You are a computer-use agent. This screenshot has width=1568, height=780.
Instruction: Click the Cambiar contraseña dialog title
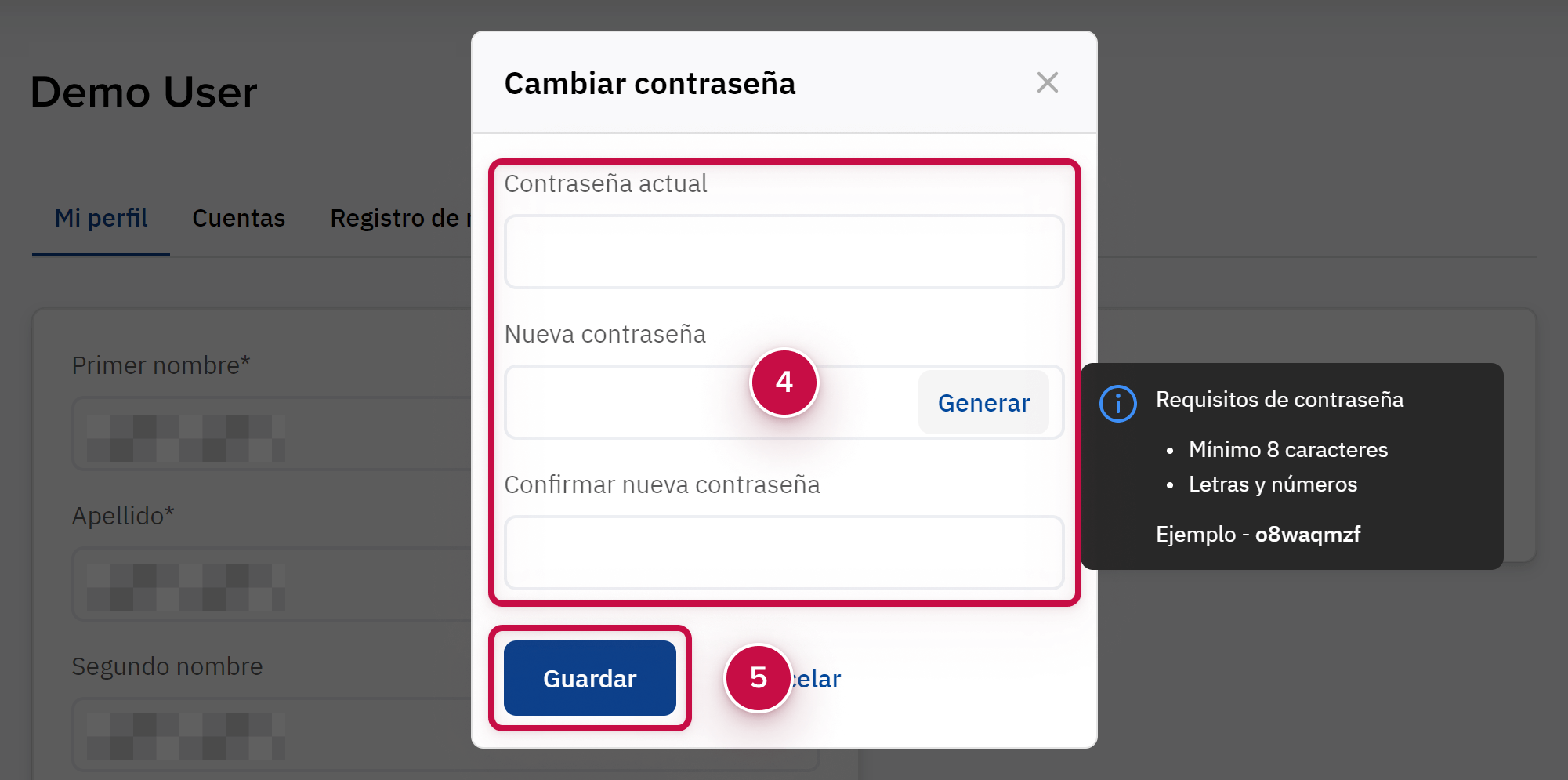650,83
